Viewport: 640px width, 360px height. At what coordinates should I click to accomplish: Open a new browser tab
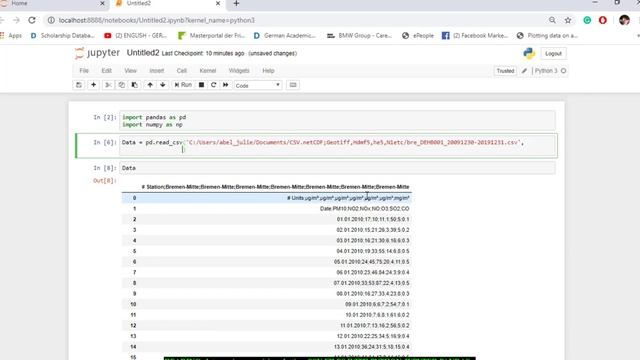click(236, 3)
